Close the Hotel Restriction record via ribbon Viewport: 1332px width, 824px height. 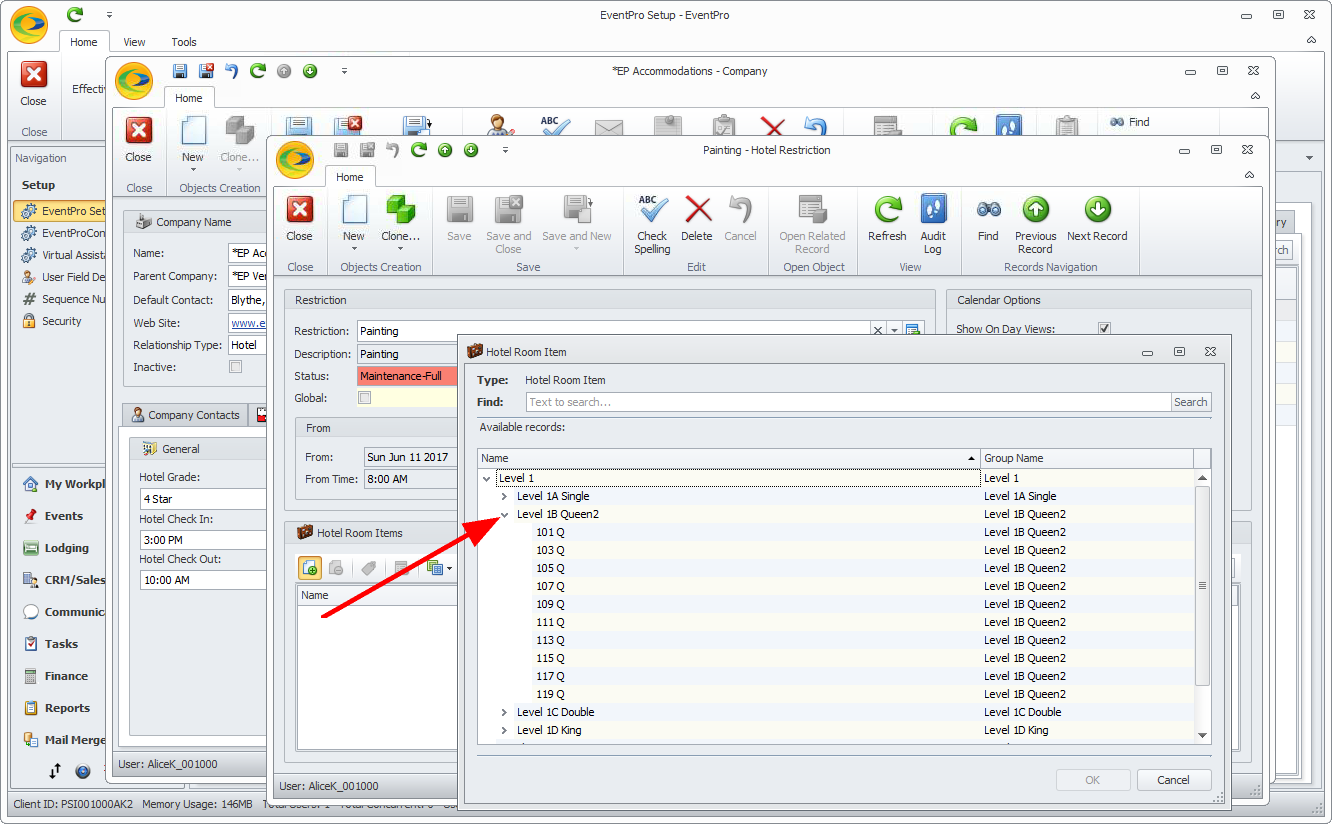(299, 219)
